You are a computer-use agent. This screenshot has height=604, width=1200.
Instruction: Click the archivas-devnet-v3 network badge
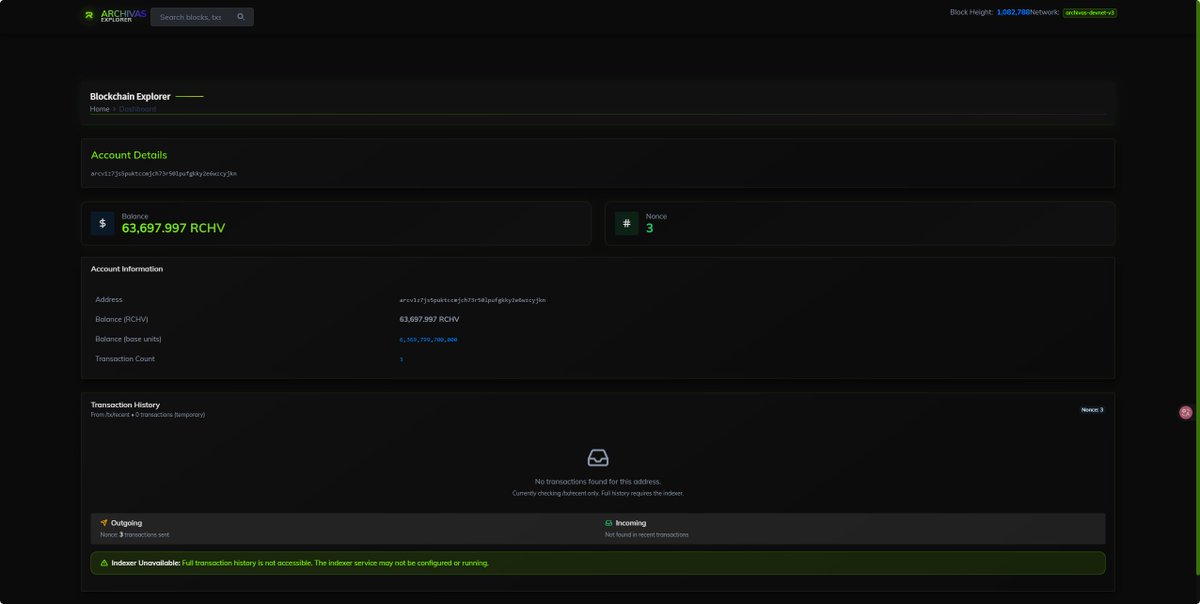[1090, 12]
